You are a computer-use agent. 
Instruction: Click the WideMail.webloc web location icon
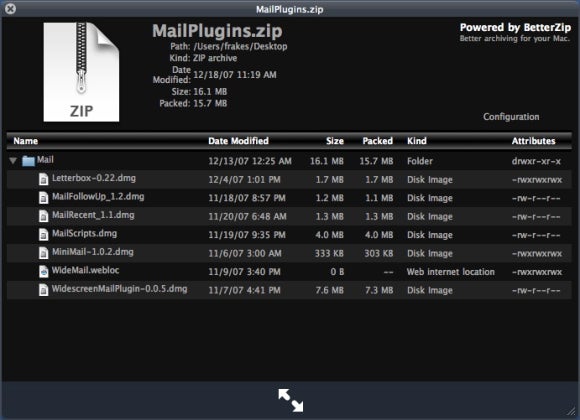point(44,271)
